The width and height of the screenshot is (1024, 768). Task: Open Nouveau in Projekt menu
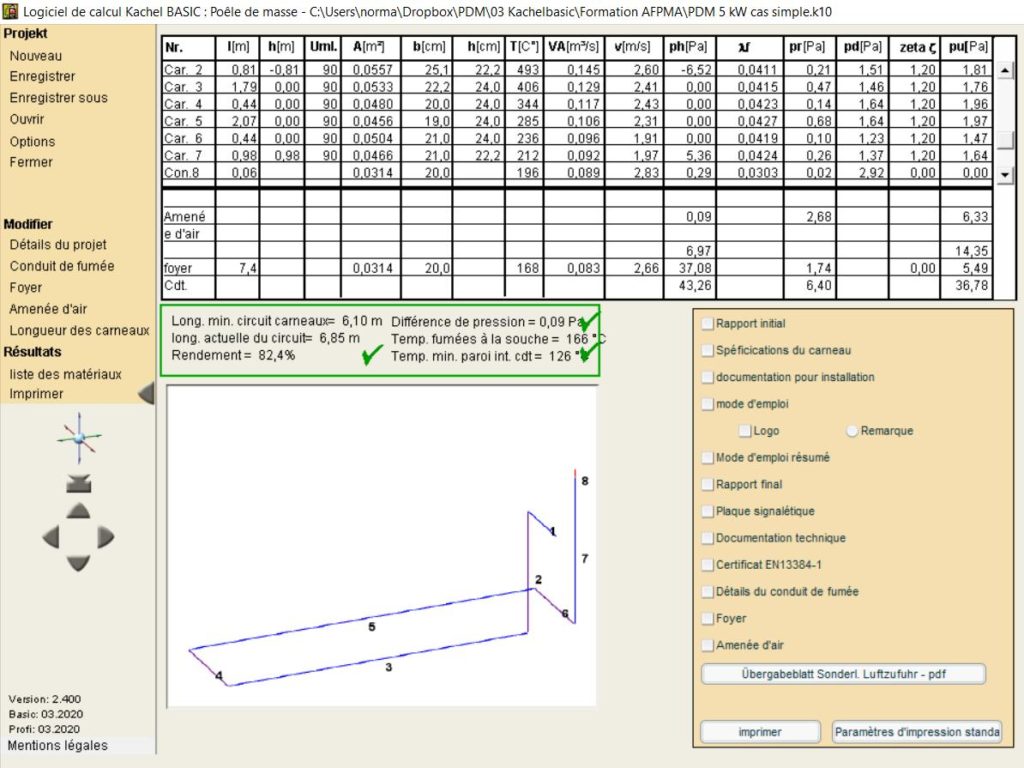(x=36, y=56)
